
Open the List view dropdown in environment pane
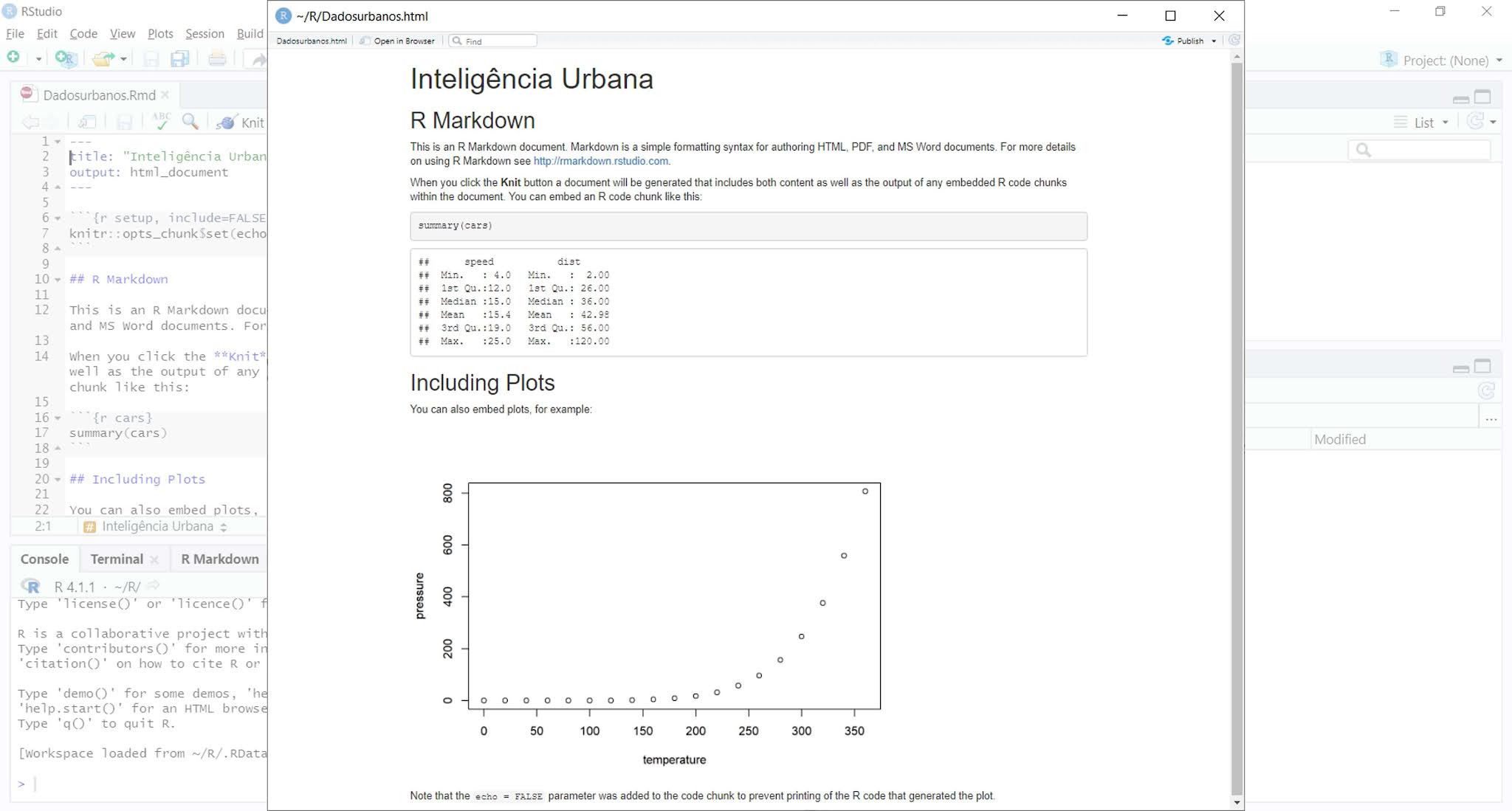point(1422,122)
